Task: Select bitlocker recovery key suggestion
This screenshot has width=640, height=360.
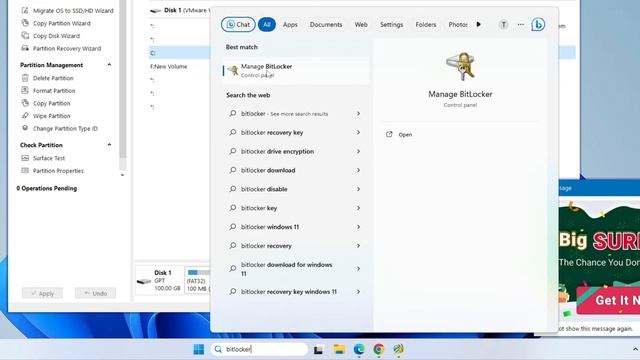Action: (x=296, y=132)
